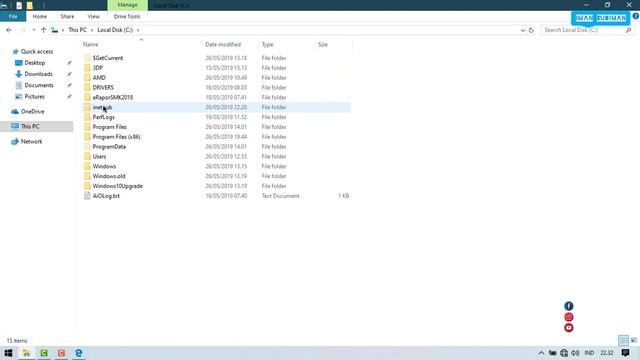The width and height of the screenshot is (640, 360).
Task: Click the 22.32 taskbar clock
Action: [x=607, y=353]
